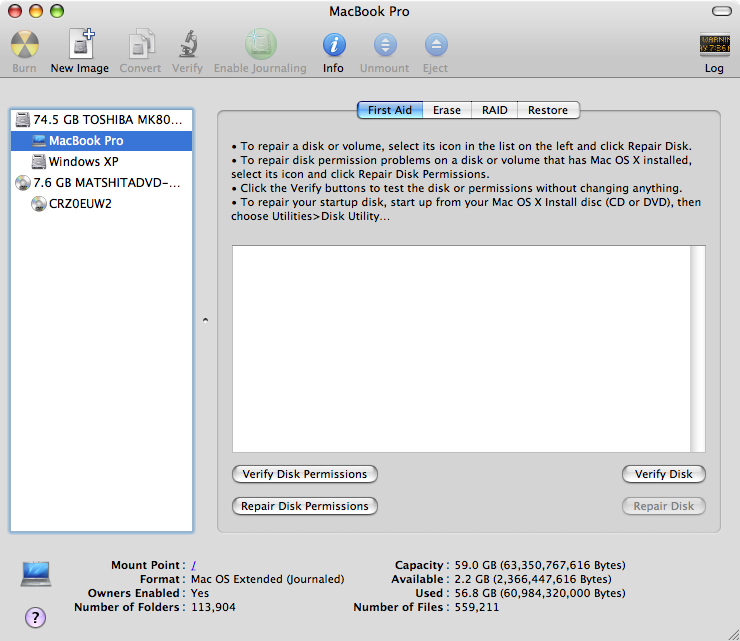Toggle the toolbar with top-right pill button
740x641 pixels.
click(x=722, y=11)
